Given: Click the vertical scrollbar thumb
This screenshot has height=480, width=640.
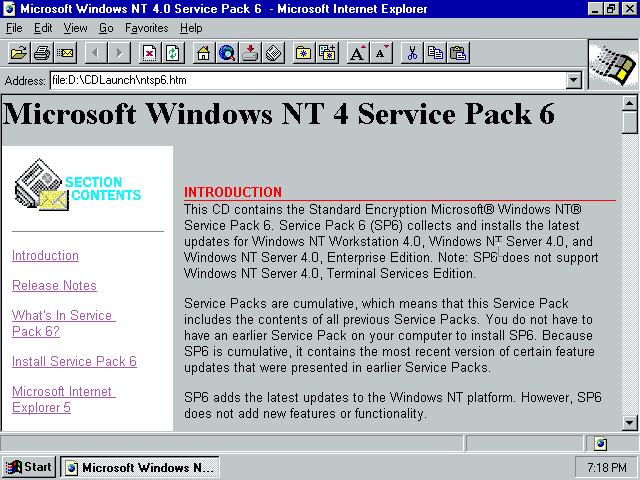Looking at the screenshot, I should (x=629, y=122).
